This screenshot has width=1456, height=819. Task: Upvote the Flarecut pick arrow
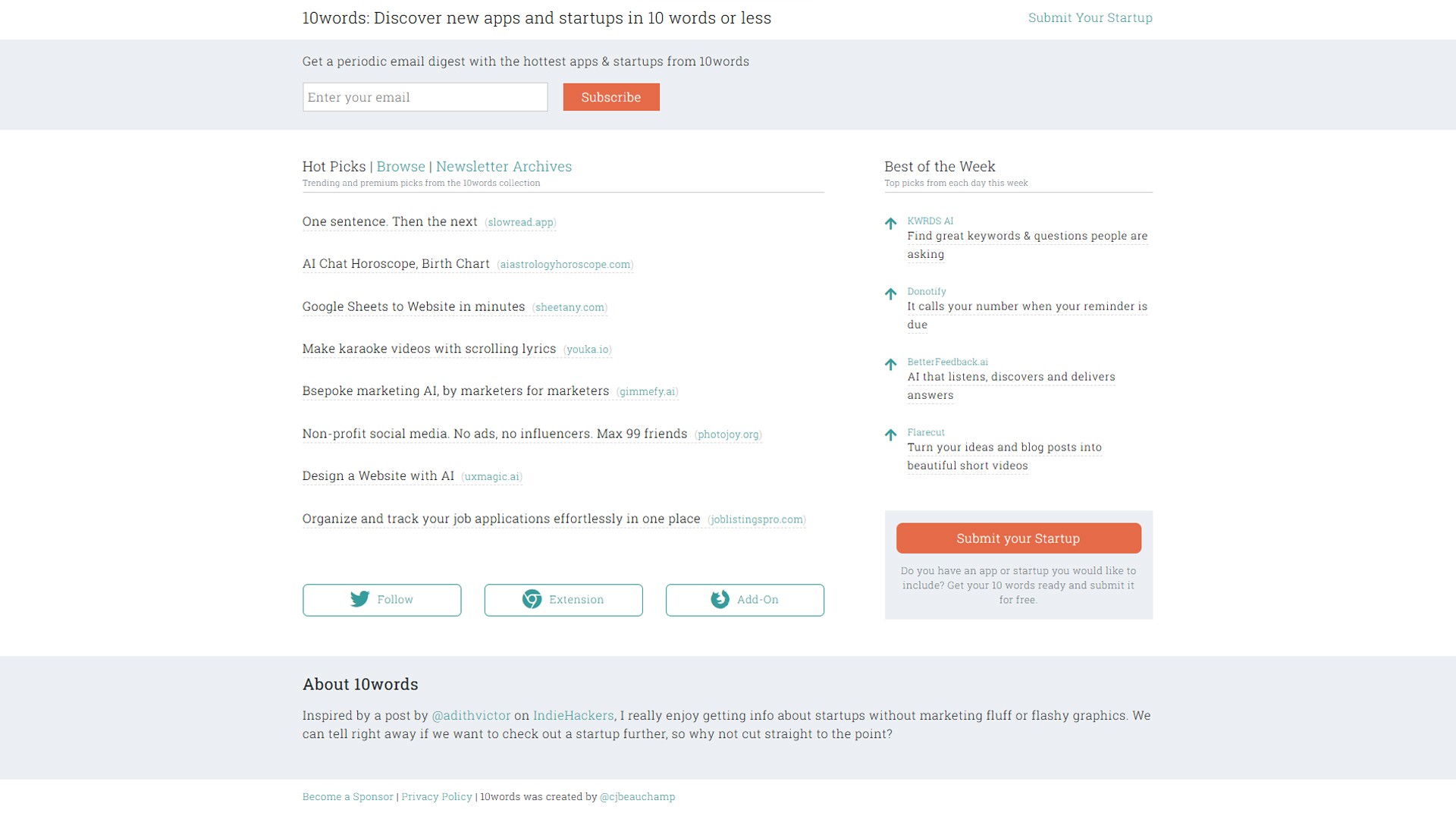tap(890, 435)
